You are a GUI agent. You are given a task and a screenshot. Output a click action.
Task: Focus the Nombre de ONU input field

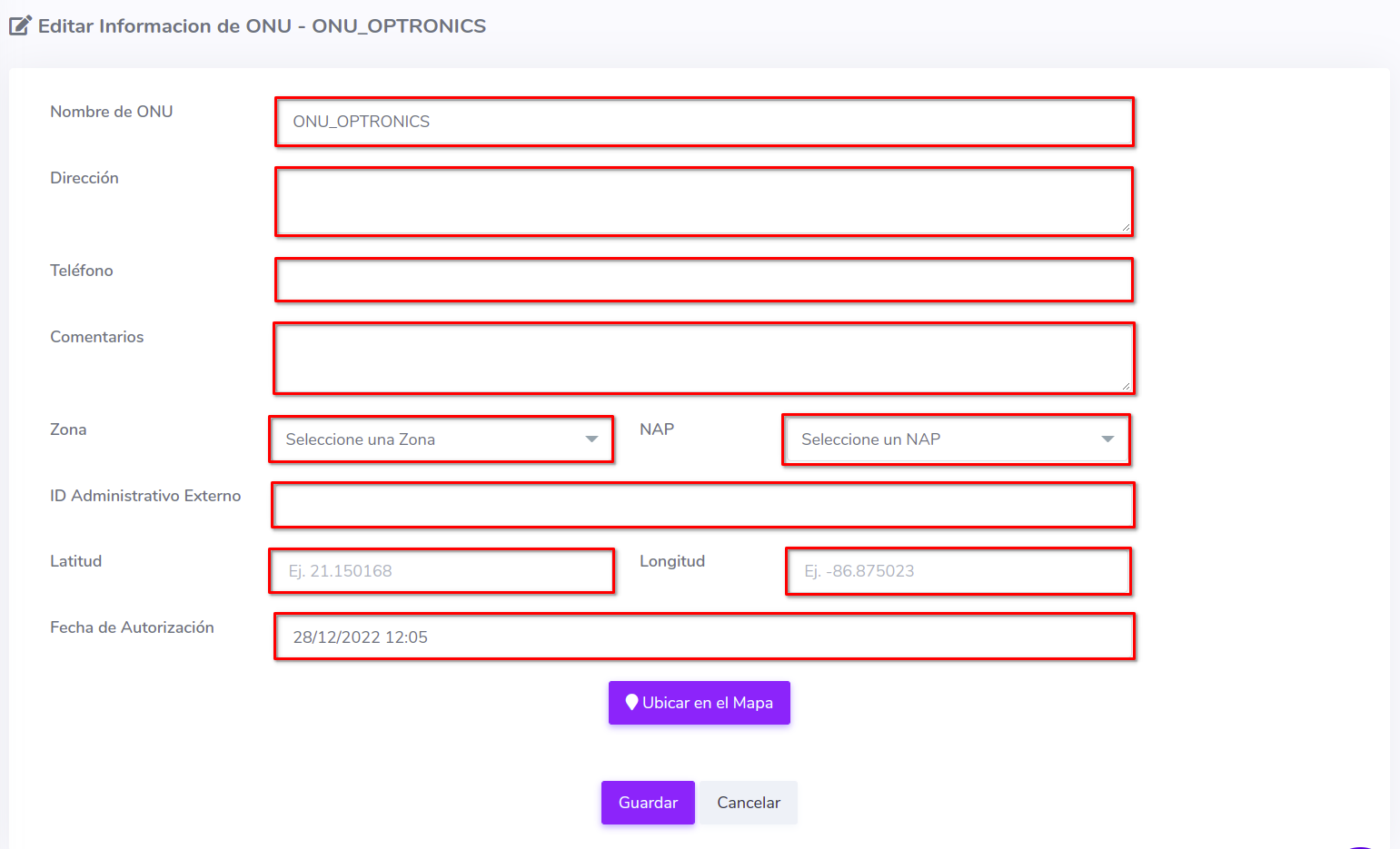point(704,122)
